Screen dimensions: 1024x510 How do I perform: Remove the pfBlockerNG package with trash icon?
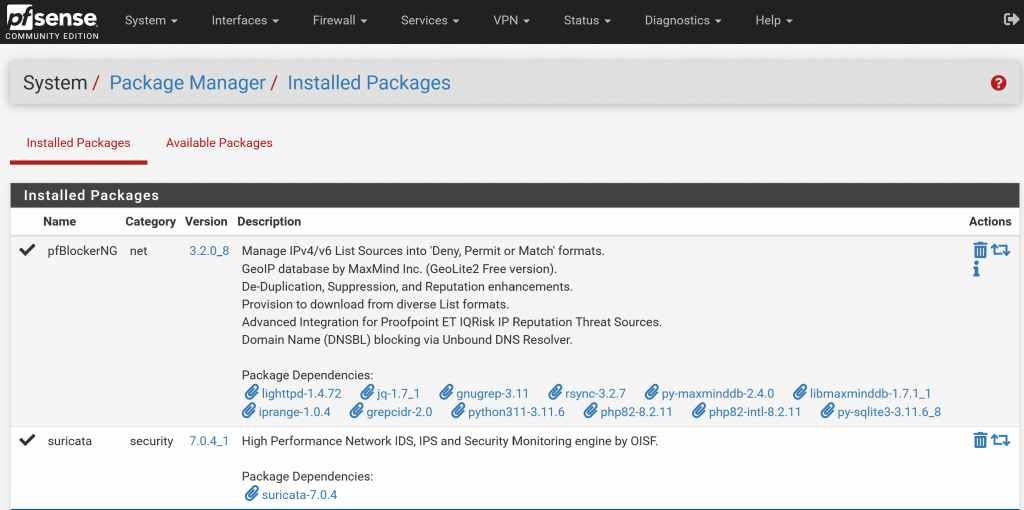980,250
